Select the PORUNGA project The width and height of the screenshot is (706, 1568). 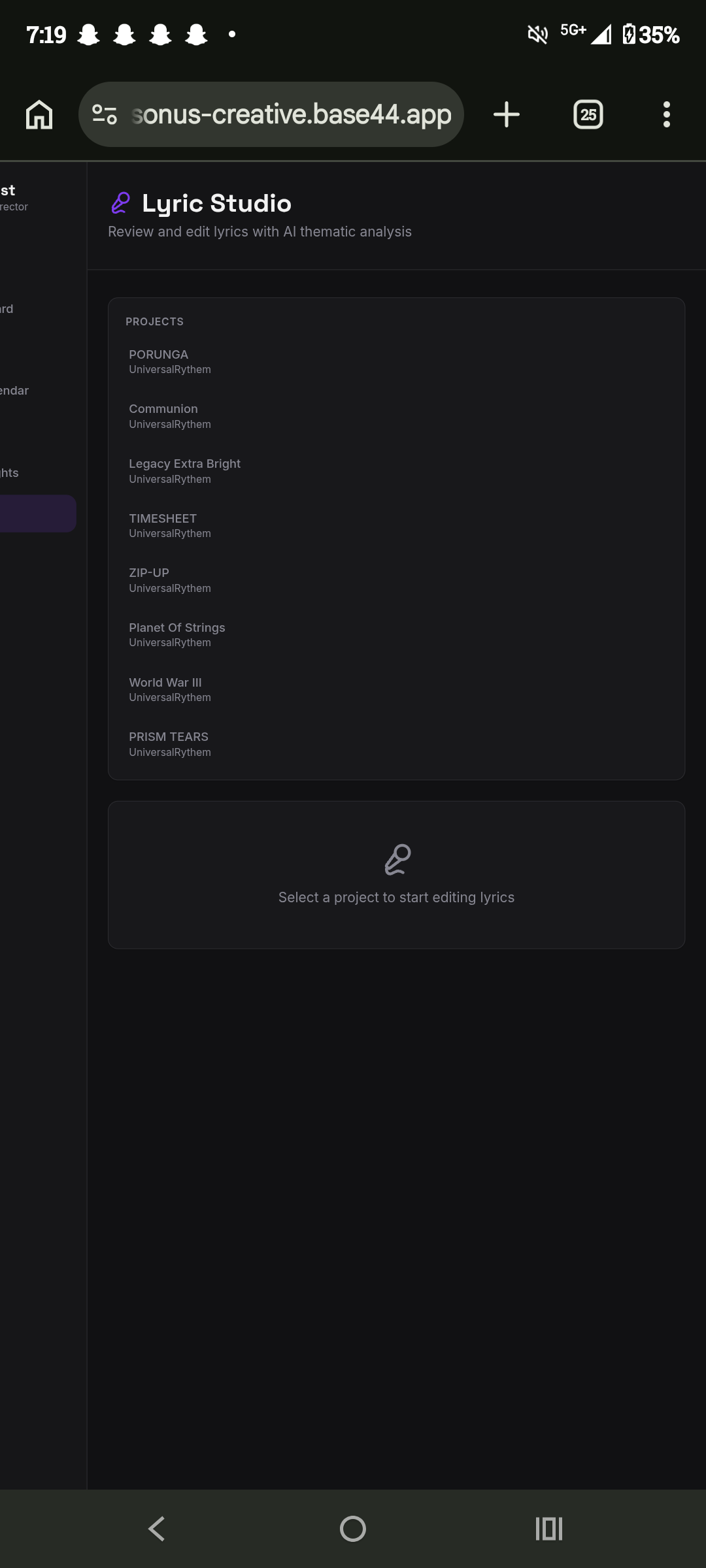(396, 361)
